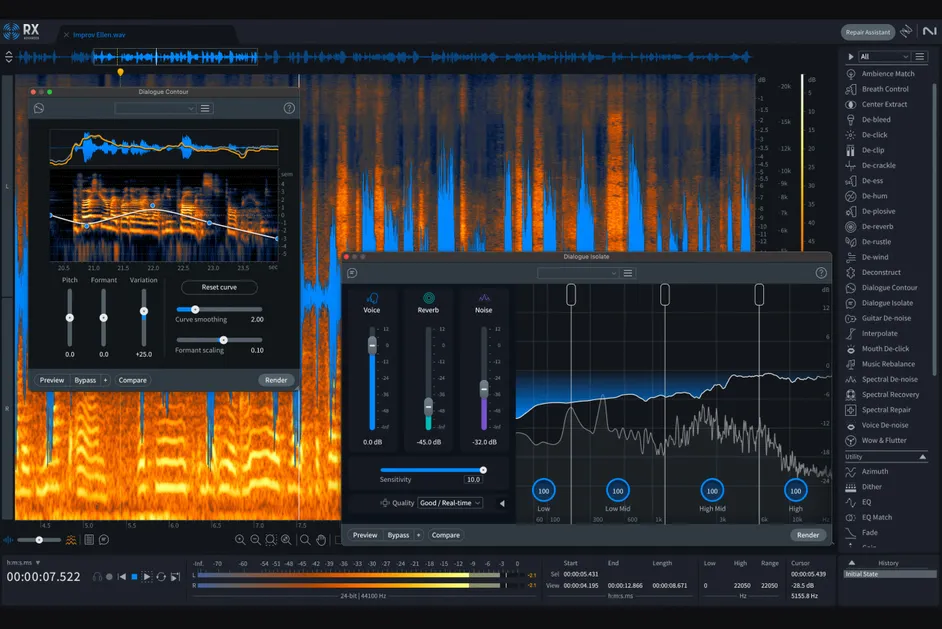Open the Breath Control module
Viewport: 942px width, 629px height.
[878, 89]
